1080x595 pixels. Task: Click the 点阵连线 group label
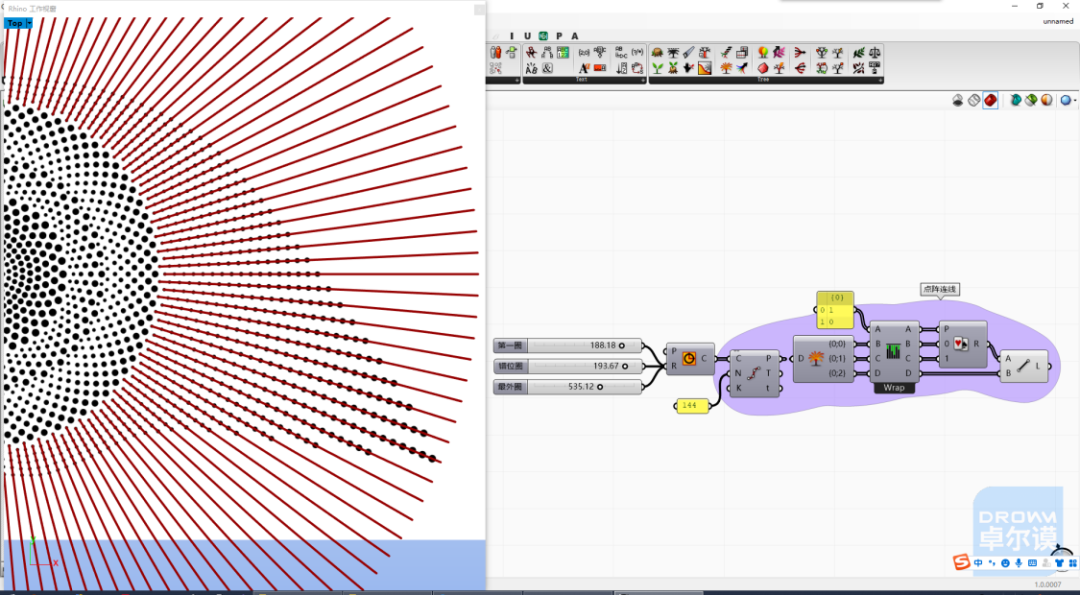pos(940,289)
